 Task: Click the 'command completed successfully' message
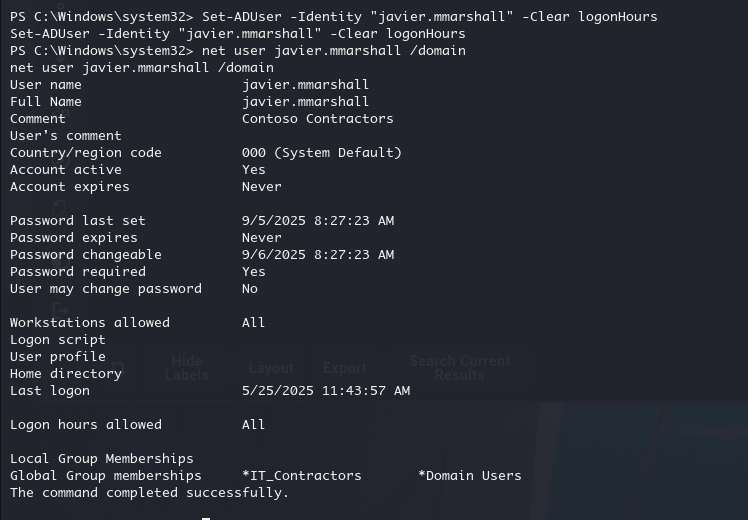149,493
